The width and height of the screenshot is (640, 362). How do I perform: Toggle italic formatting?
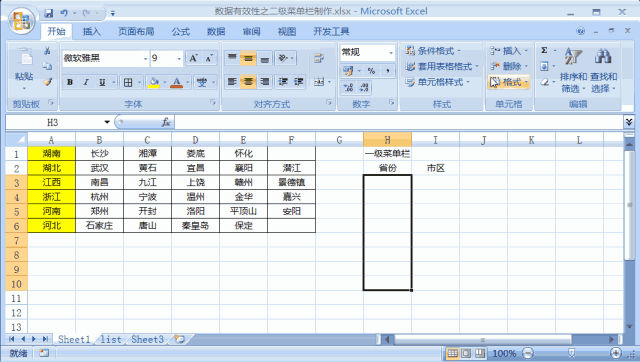(x=86, y=82)
